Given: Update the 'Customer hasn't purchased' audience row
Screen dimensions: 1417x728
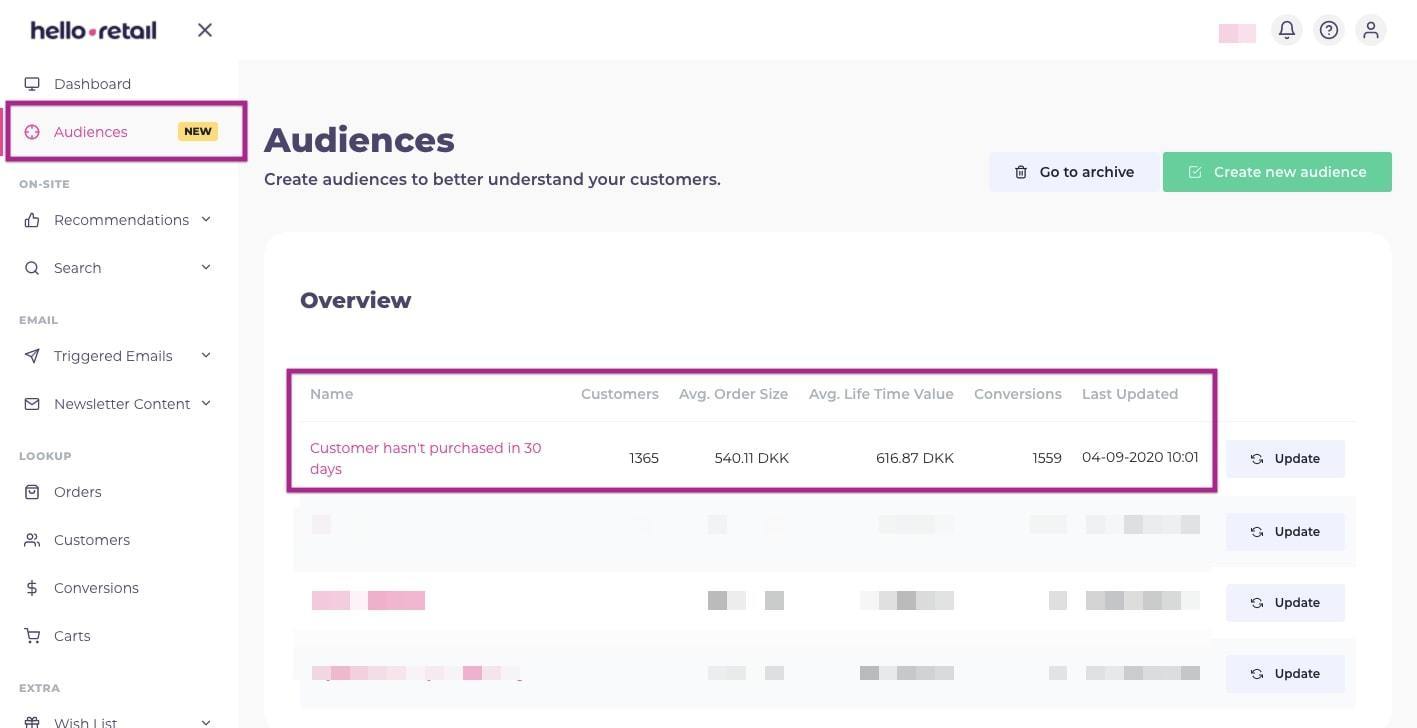Looking at the screenshot, I should (1285, 459).
